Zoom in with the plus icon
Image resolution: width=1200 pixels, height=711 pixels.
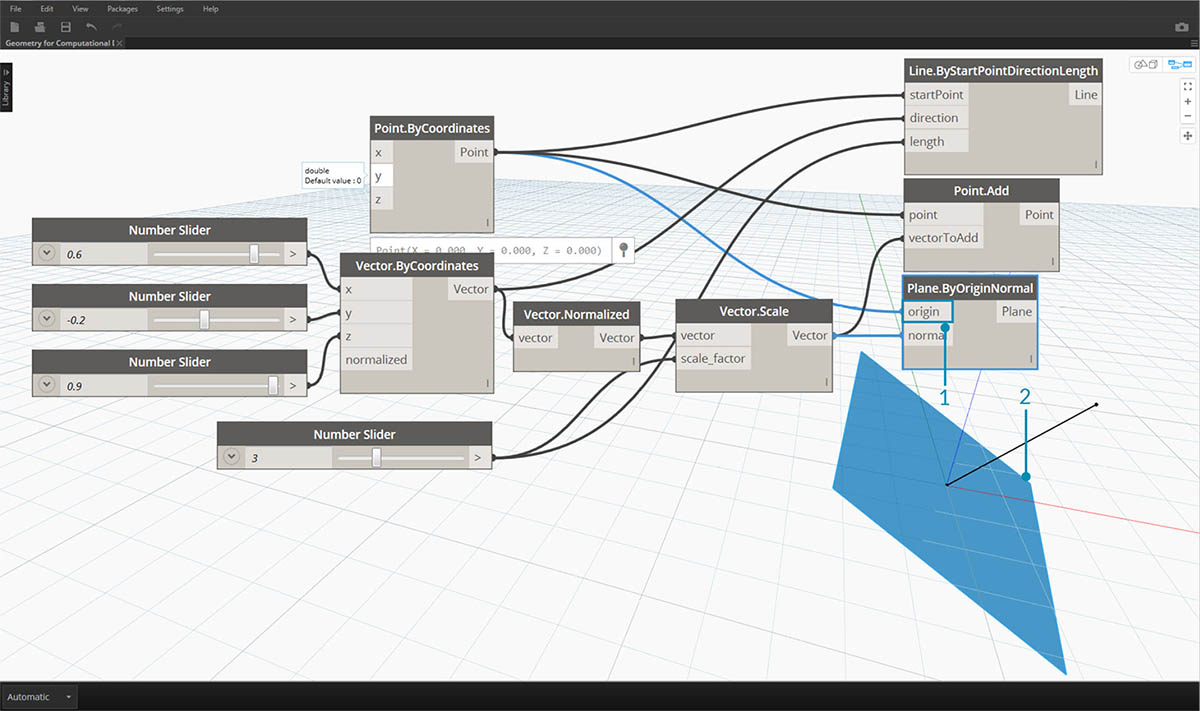[x=1188, y=101]
